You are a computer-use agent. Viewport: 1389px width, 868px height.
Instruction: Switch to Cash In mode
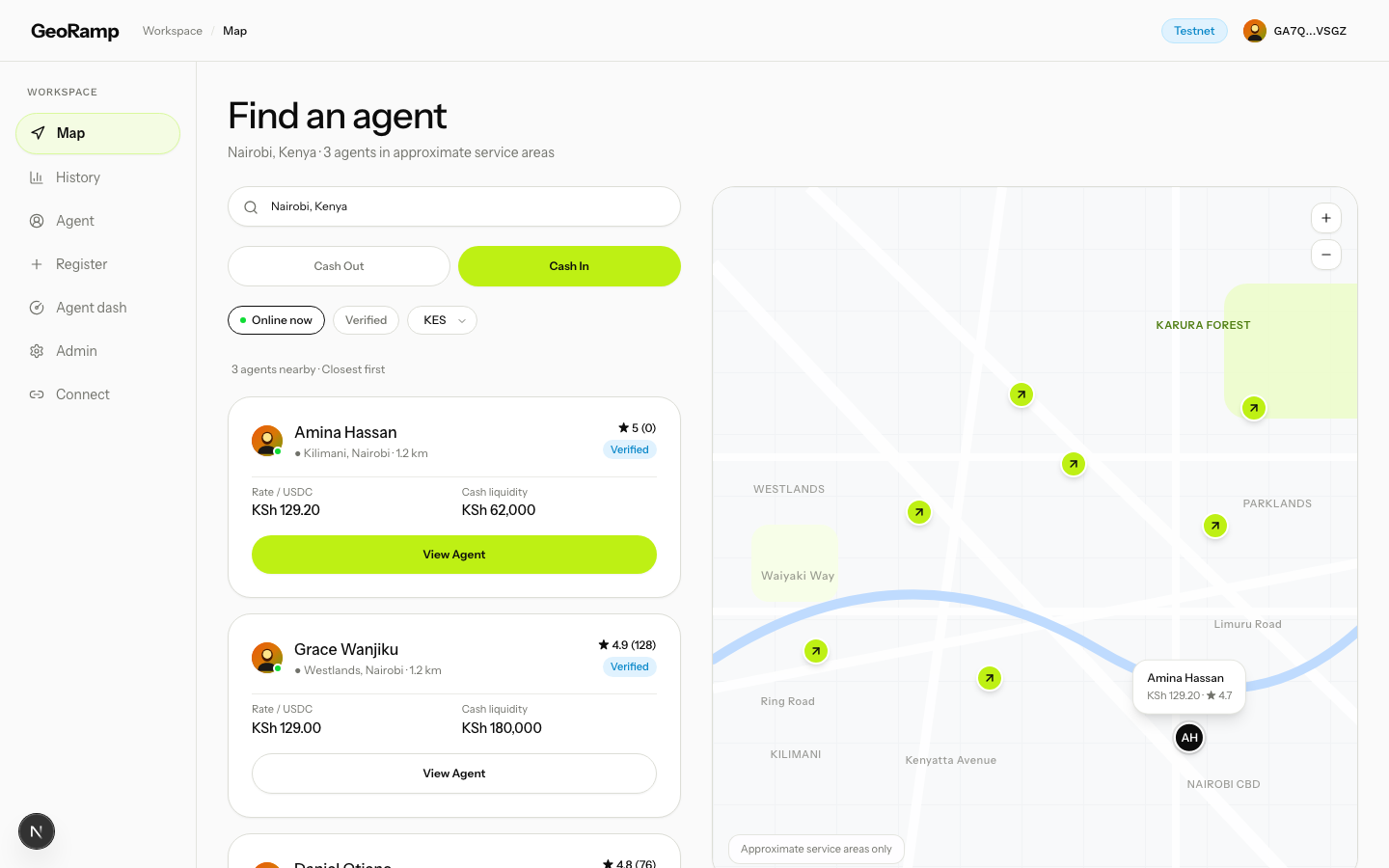[x=569, y=266]
